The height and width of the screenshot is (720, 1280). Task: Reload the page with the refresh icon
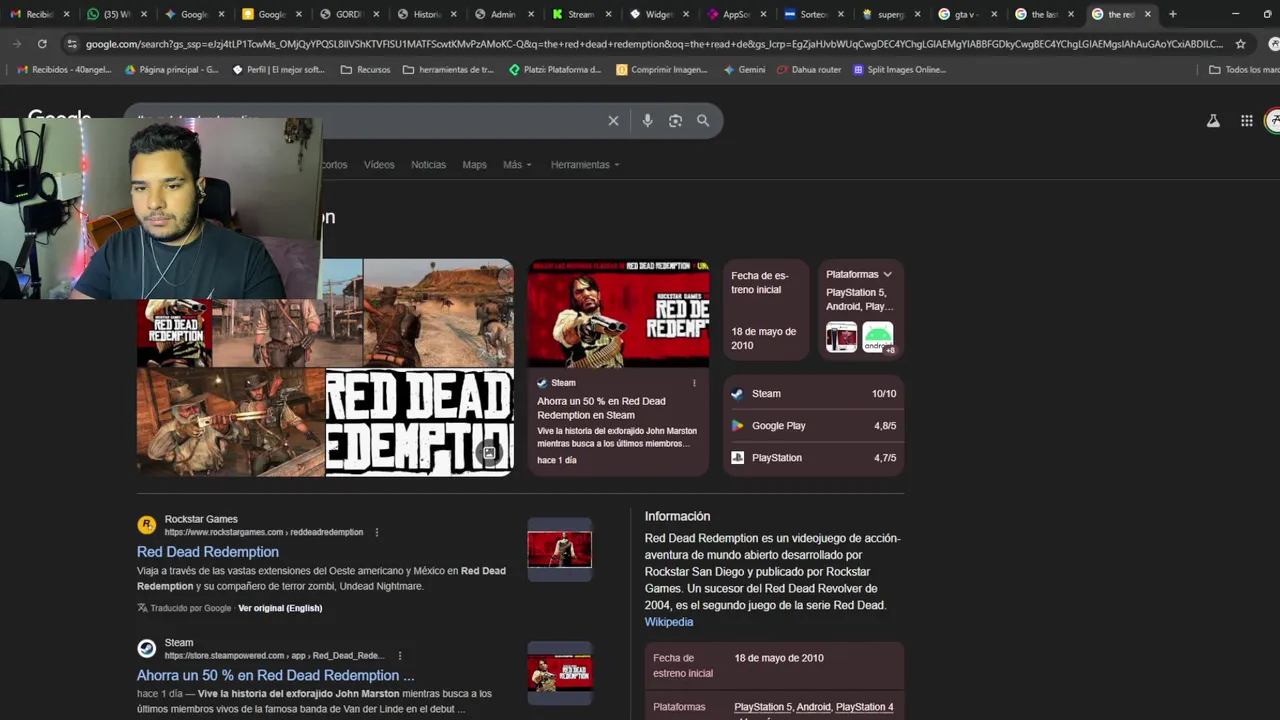pos(42,44)
